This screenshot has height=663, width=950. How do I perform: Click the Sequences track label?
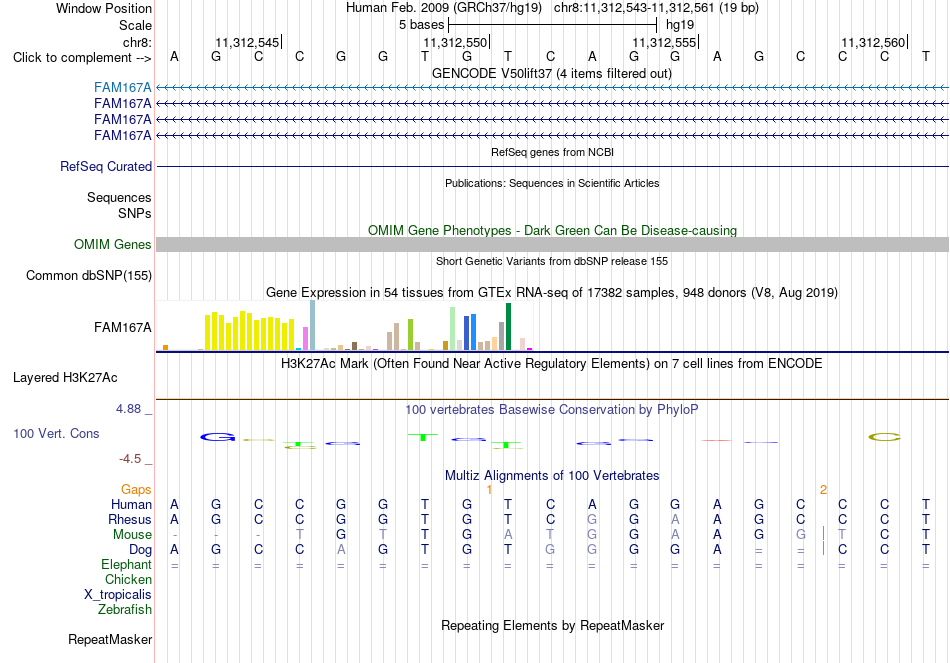[119, 198]
